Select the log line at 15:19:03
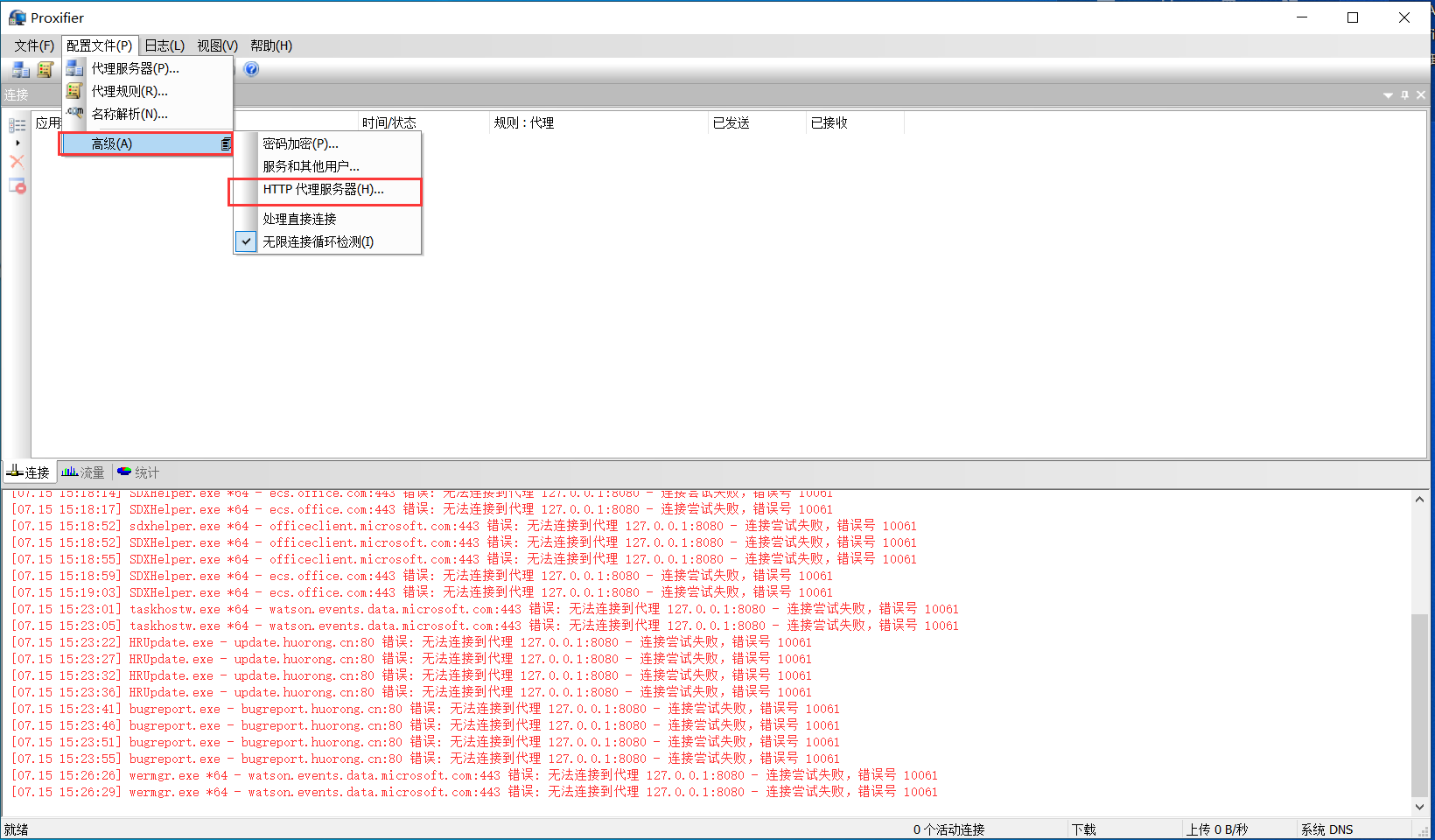The width and height of the screenshot is (1435, 840). tap(422, 592)
